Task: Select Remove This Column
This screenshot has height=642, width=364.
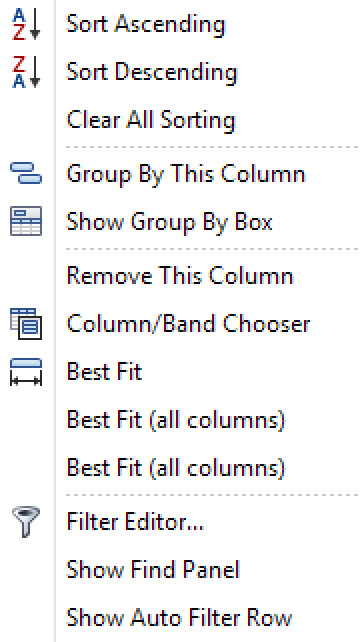Action: tap(180, 275)
